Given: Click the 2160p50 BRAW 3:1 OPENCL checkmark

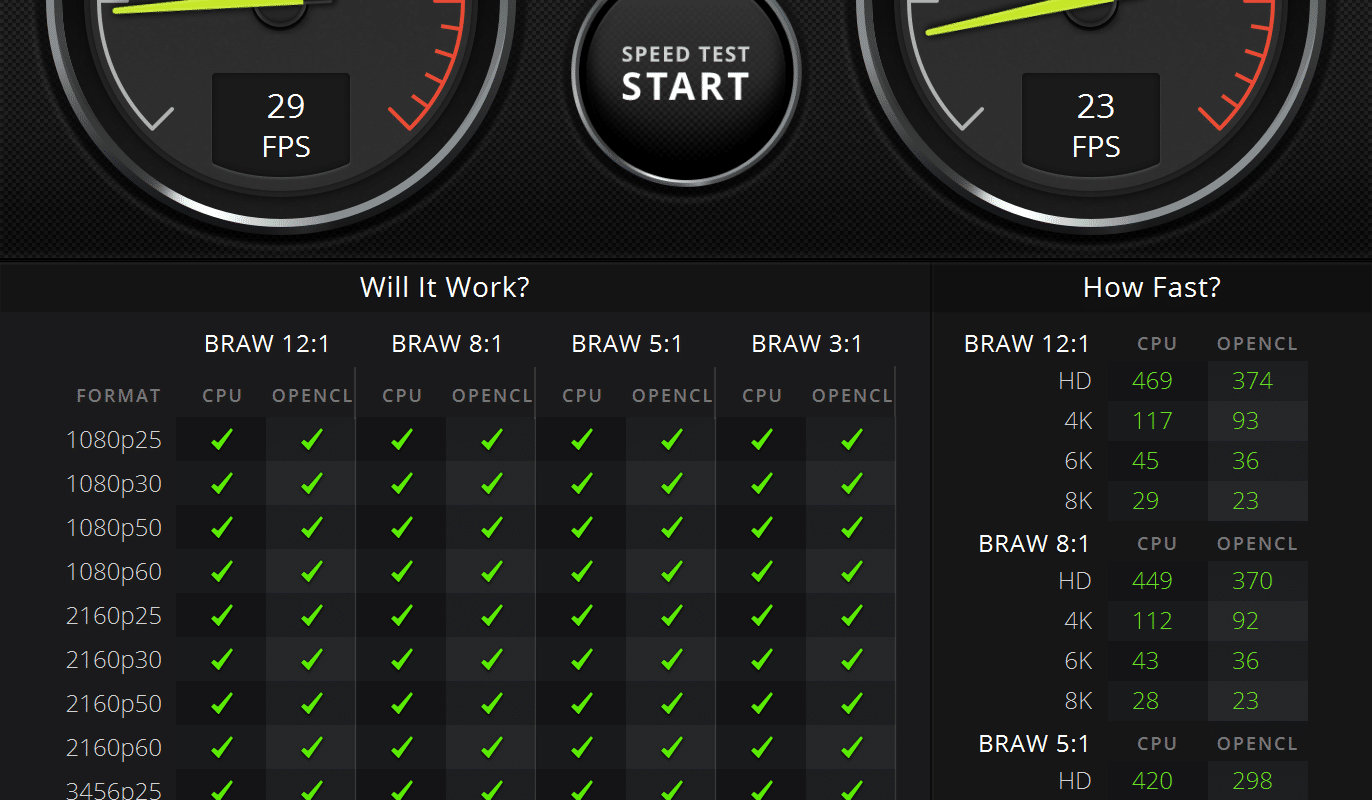Looking at the screenshot, I should click(852, 703).
